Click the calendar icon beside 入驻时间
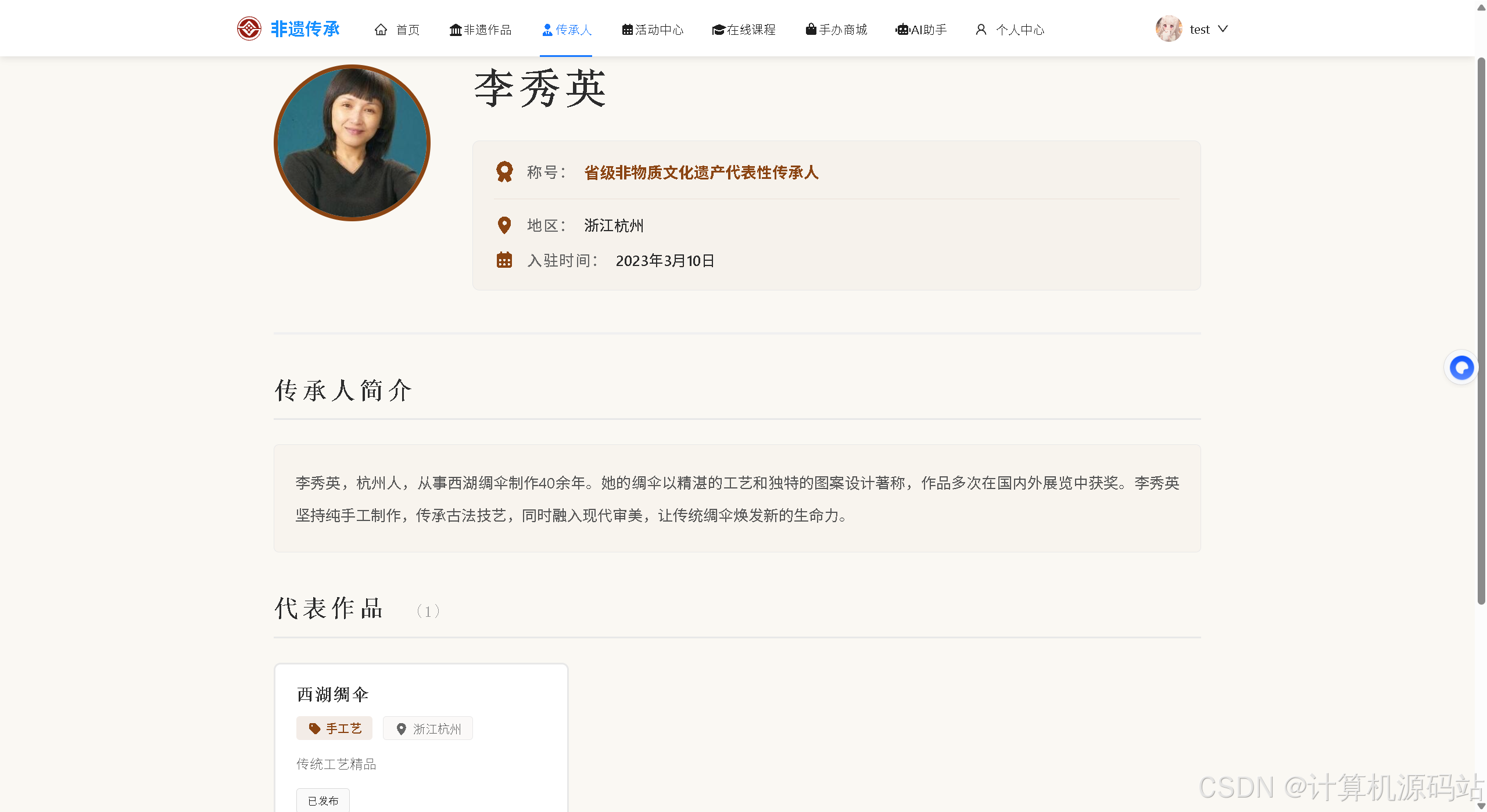The width and height of the screenshot is (1487, 812). point(504,260)
